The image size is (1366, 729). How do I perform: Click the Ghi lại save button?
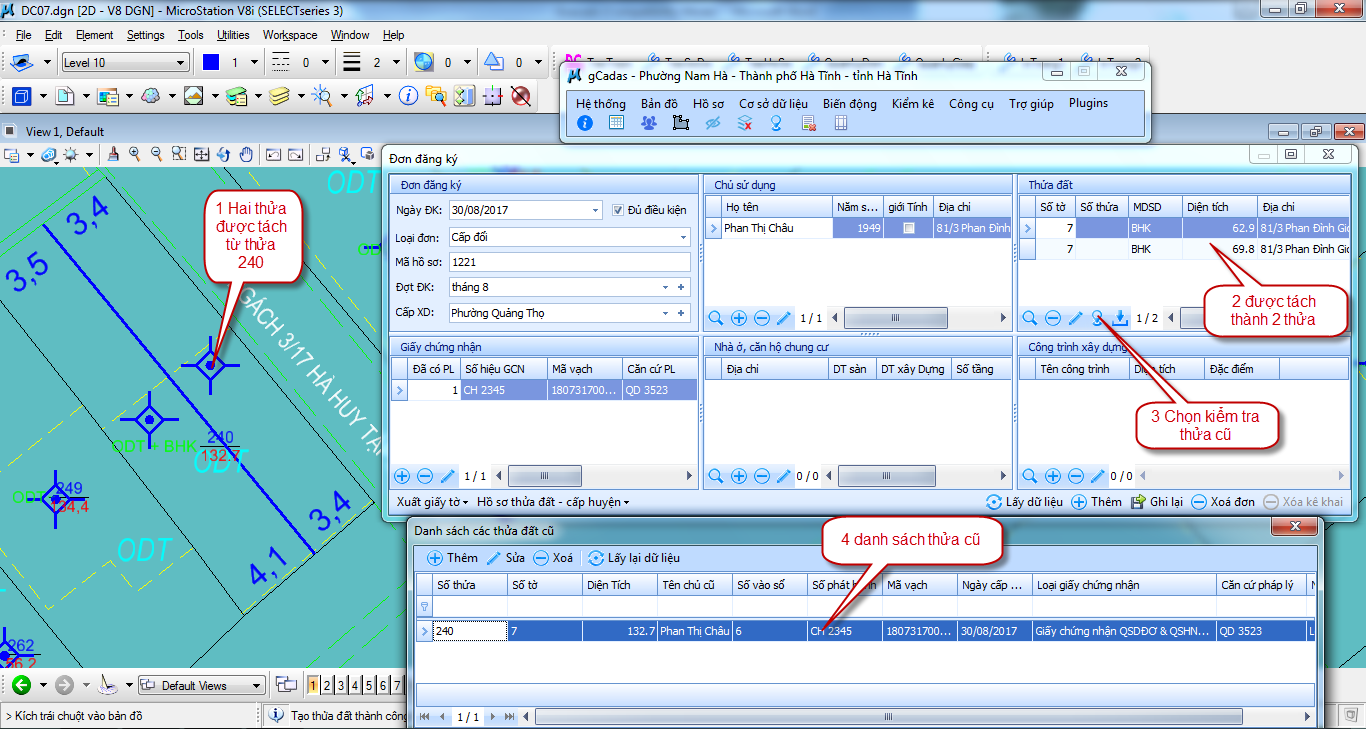[1157, 502]
